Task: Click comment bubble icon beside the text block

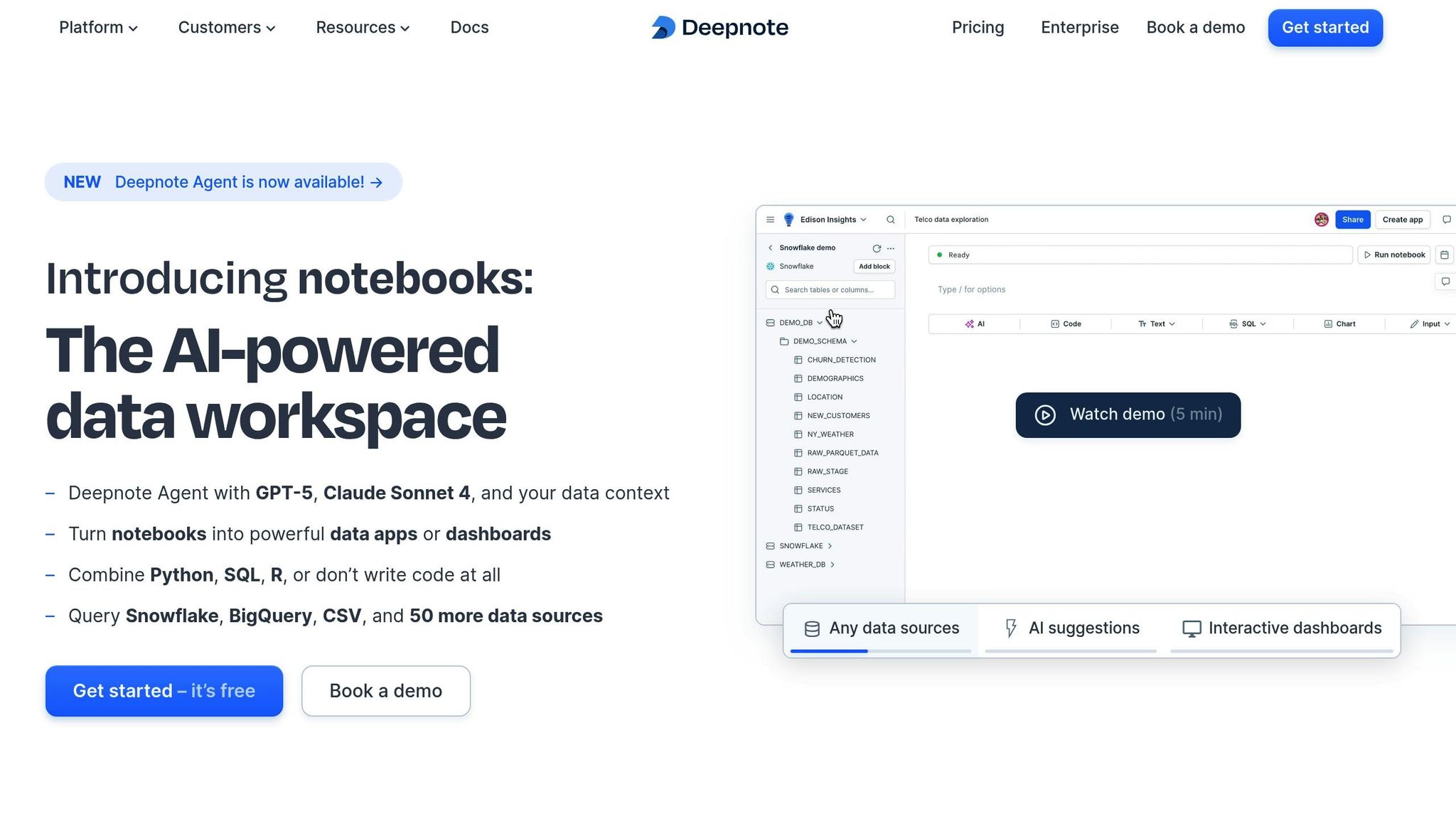Action: coord(1445,282)
